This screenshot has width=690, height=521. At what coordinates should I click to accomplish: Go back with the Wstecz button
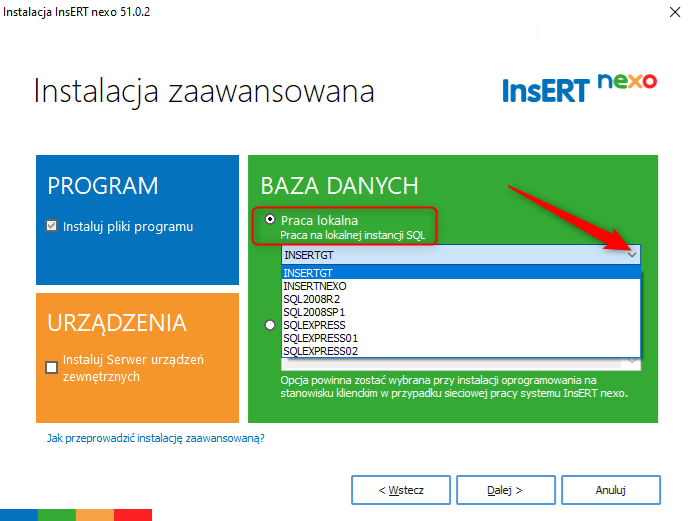[x=401, y=490]
